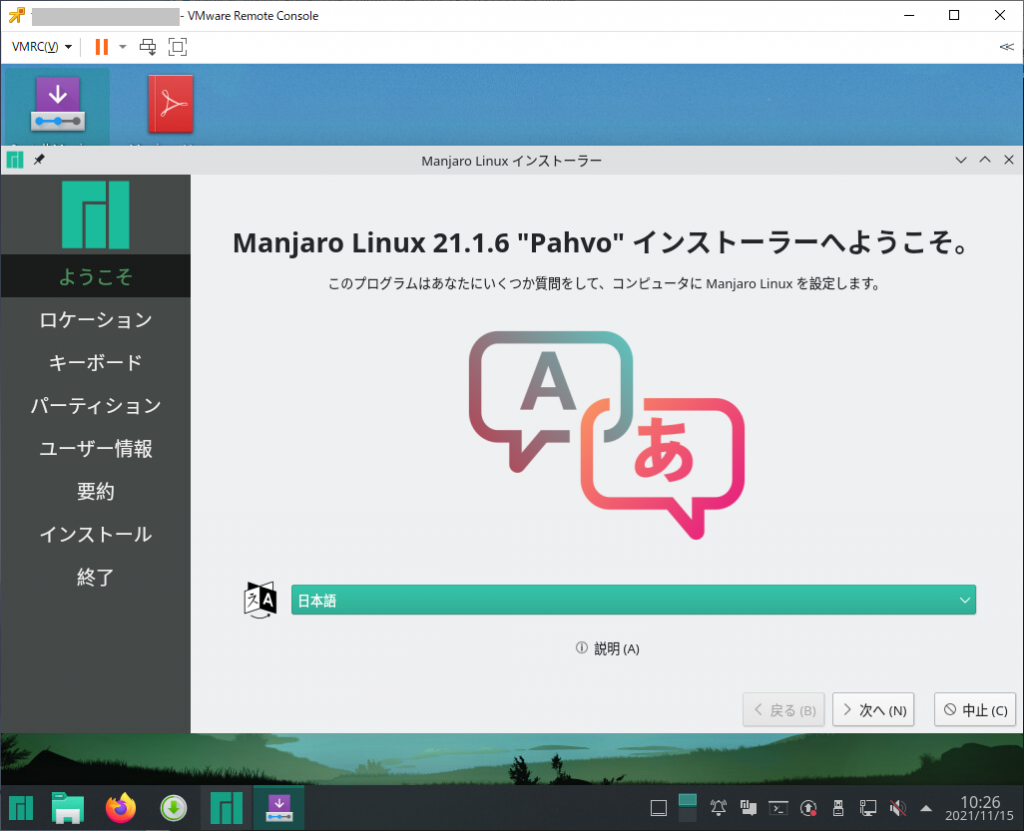Pause the virtual machine with the orange pause button
Viewport: 1024px width, 831px height.
pyautogui.click(x=101, y=47)
